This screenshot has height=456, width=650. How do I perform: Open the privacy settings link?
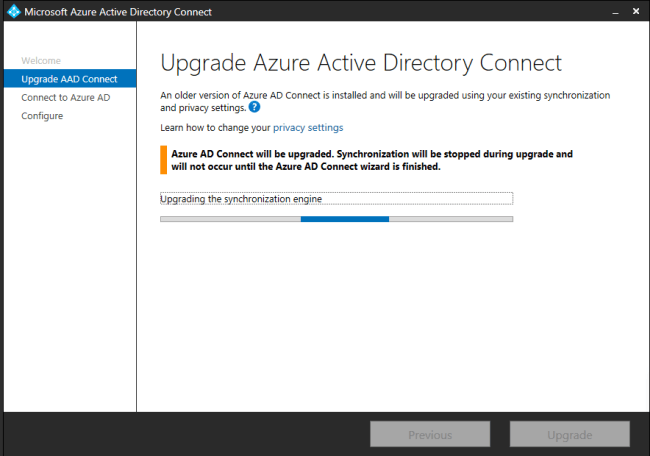coord(308,128)
